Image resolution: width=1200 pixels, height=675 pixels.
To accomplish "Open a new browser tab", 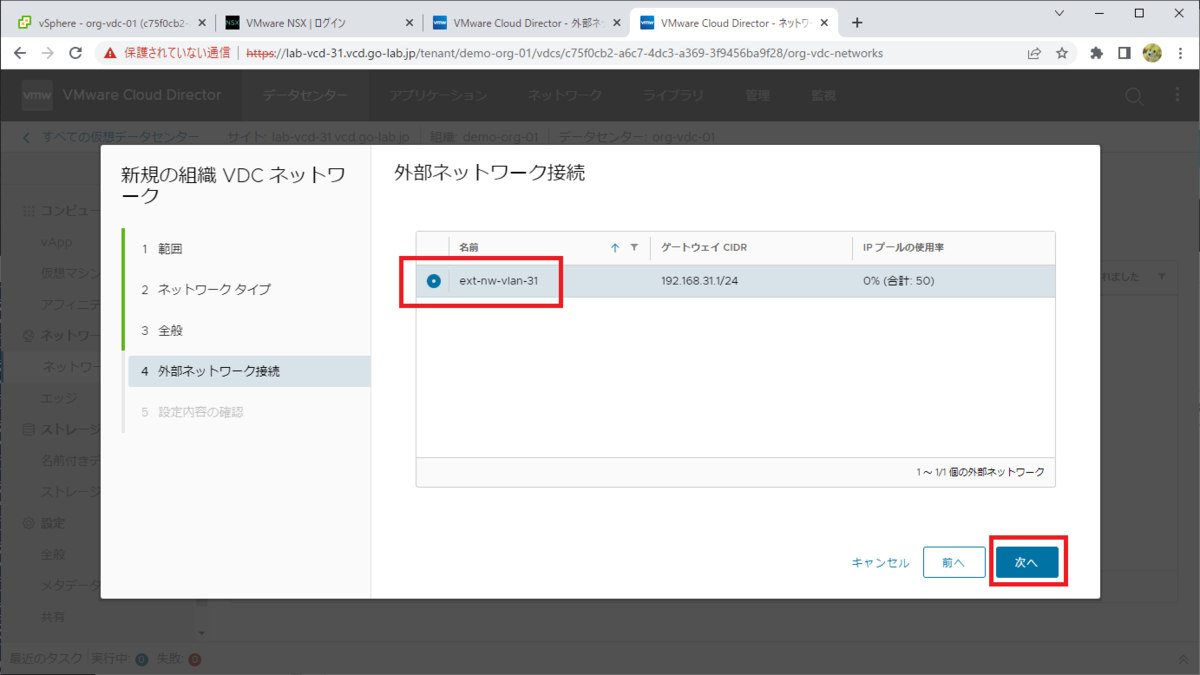I will click(857, 23).
